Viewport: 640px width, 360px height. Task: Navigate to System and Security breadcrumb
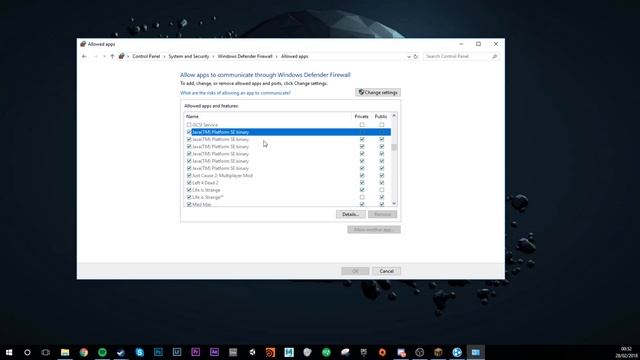[189, 56]
